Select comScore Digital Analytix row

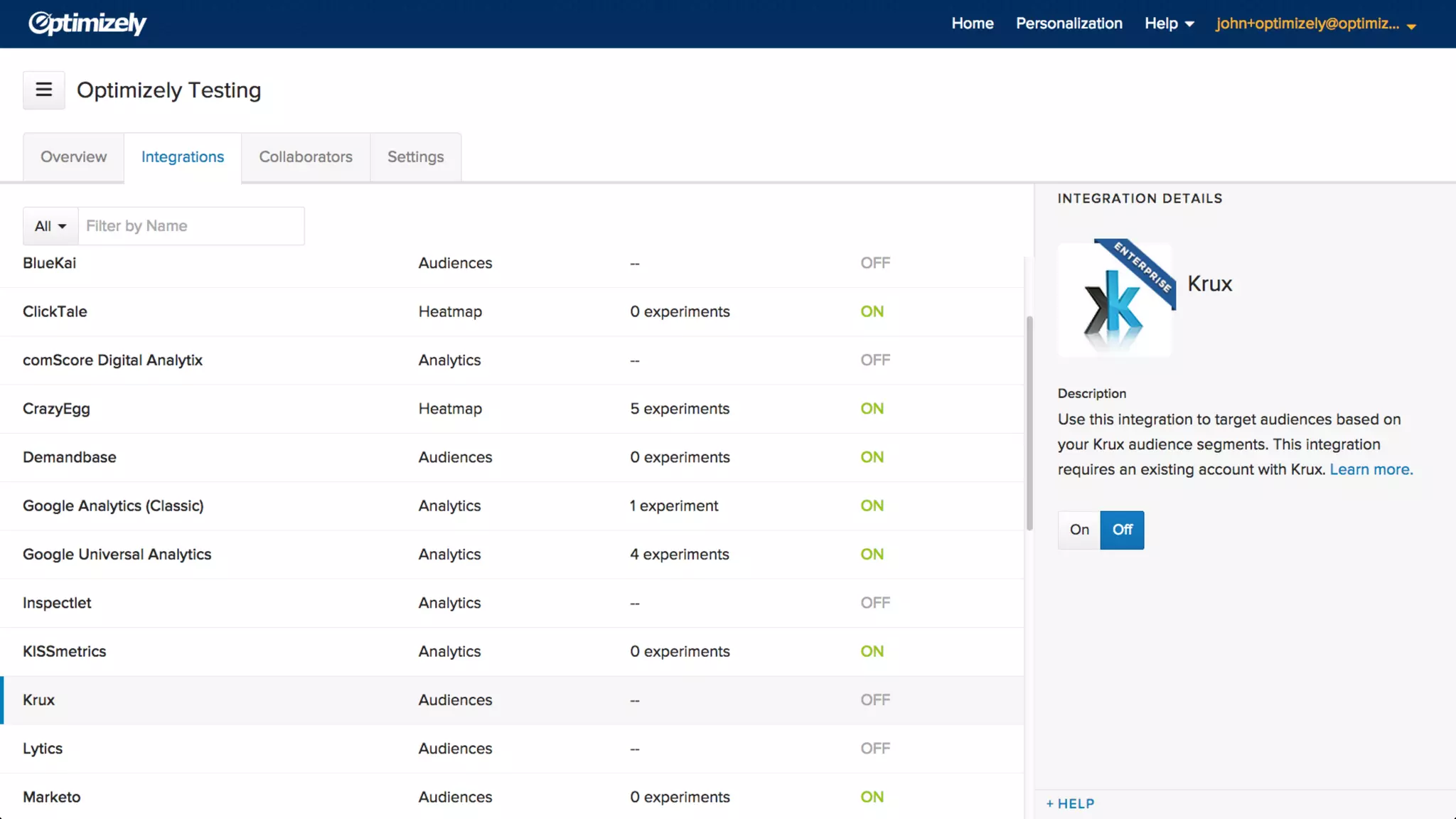512,360
